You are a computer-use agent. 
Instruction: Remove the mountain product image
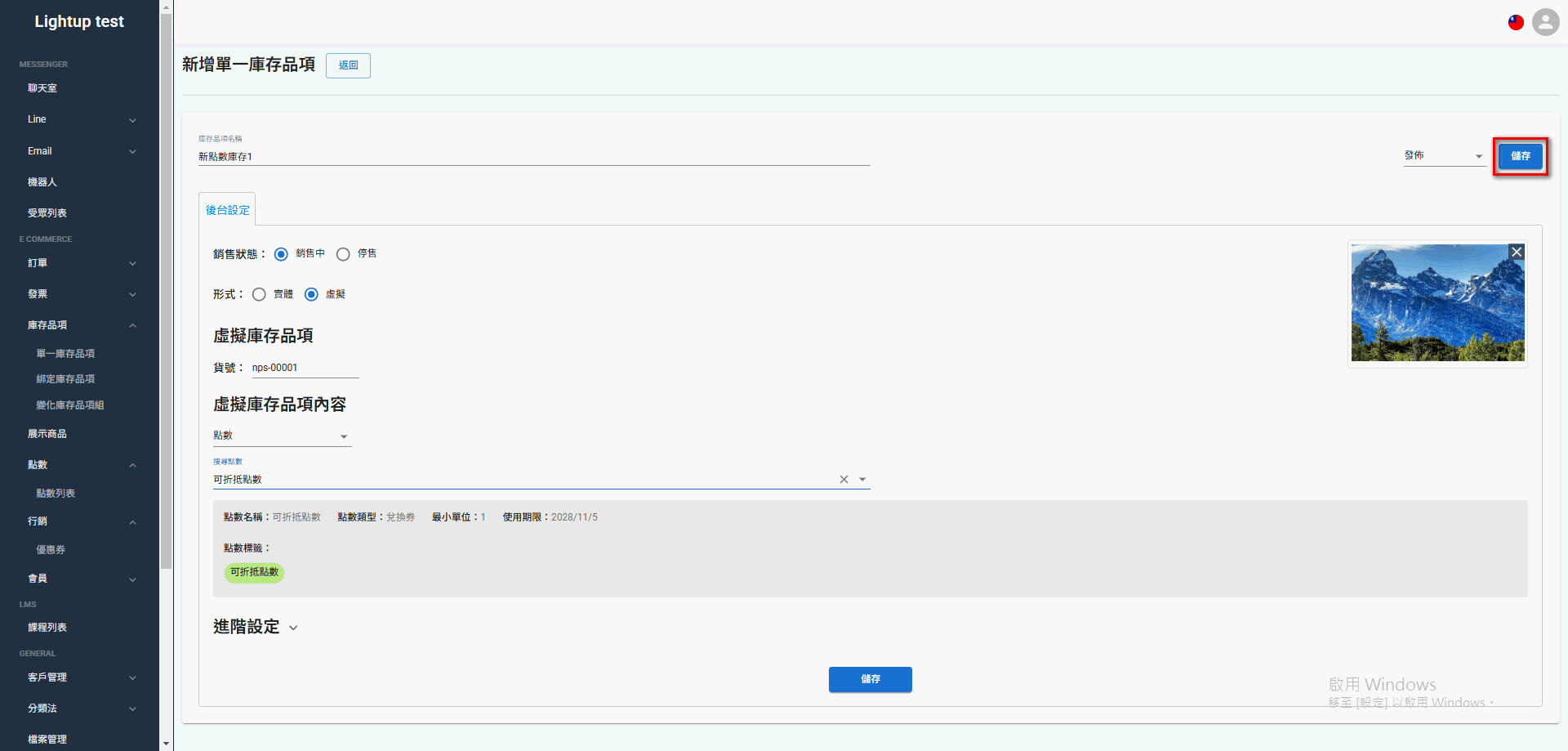(1517, 252)
